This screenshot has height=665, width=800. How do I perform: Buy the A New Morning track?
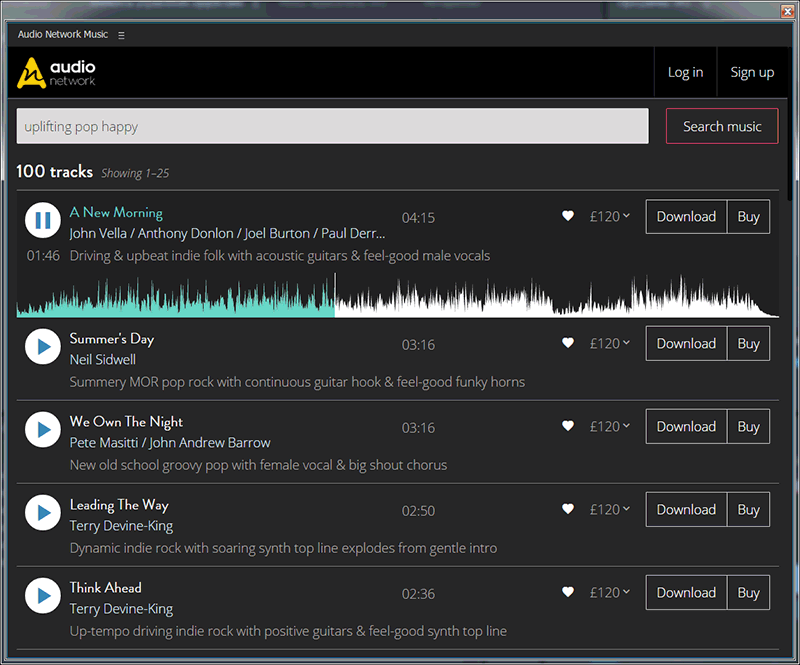[748, 216]
